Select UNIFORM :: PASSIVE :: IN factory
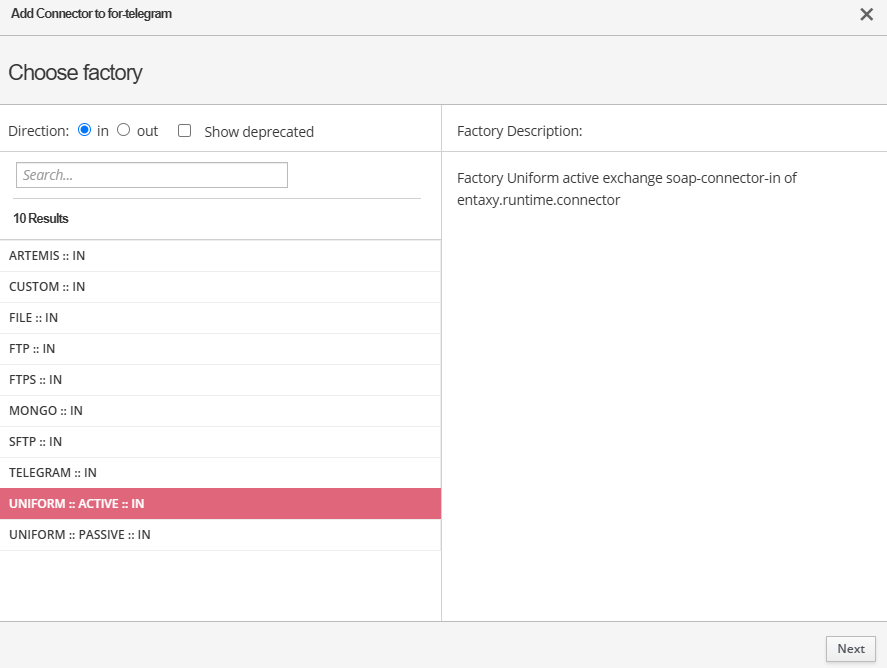This screenshot has height=668, width=887. point(80,535)
